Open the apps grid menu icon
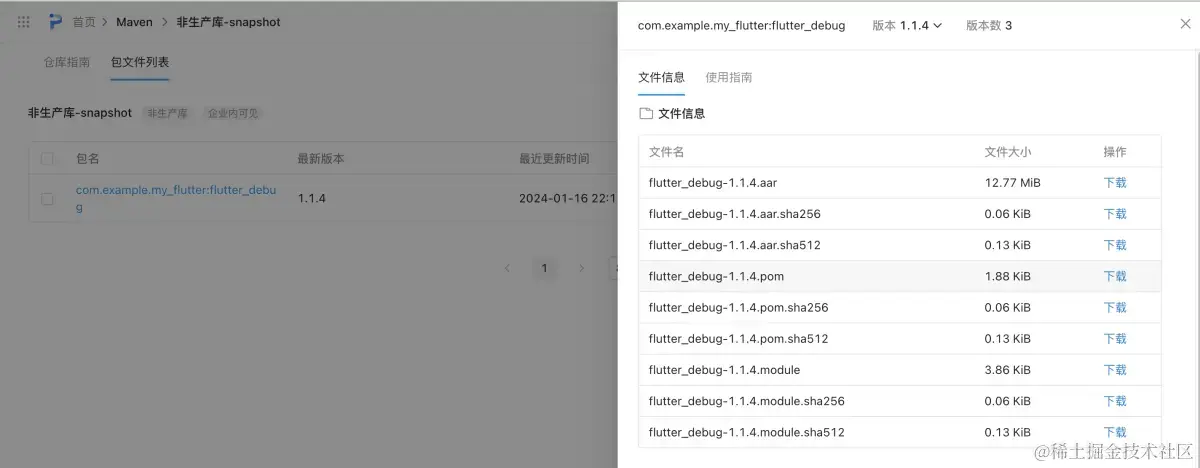 tap(24, 22)
